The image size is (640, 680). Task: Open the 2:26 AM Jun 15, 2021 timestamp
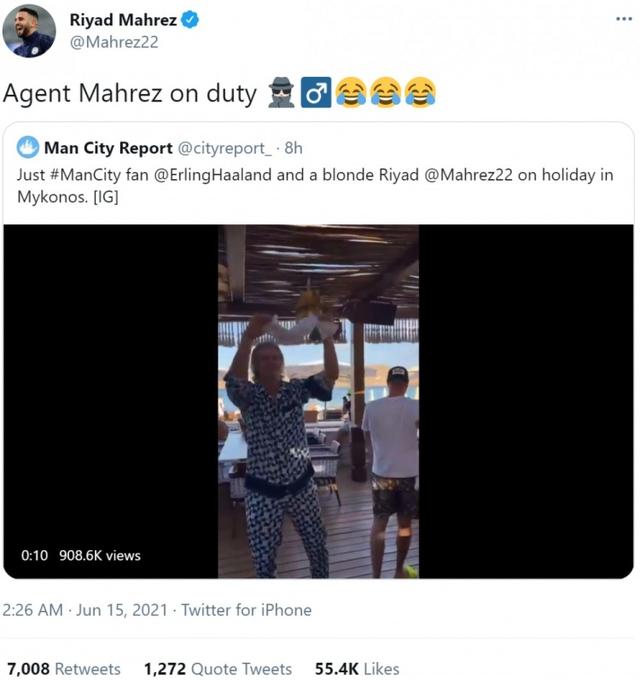click(x=85, y=610)
